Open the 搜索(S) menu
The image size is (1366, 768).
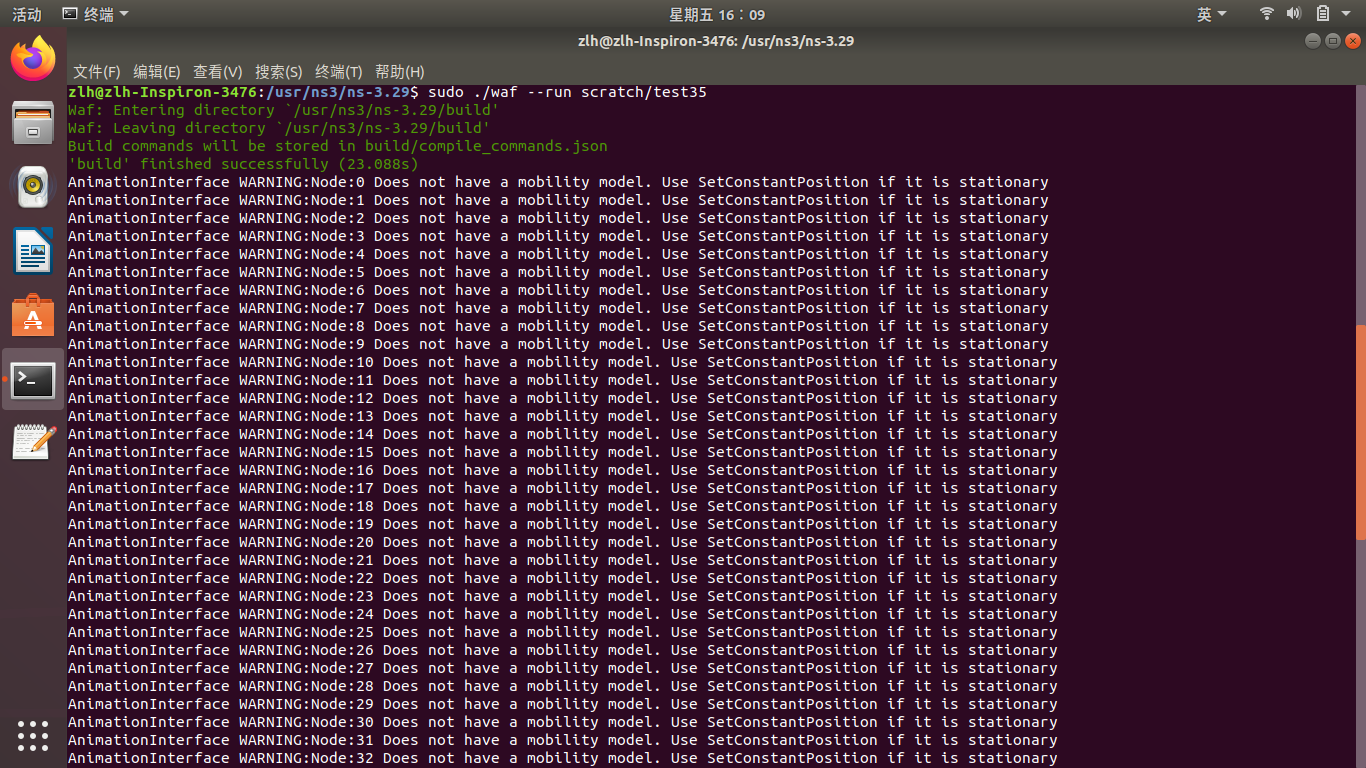(278, 72)
